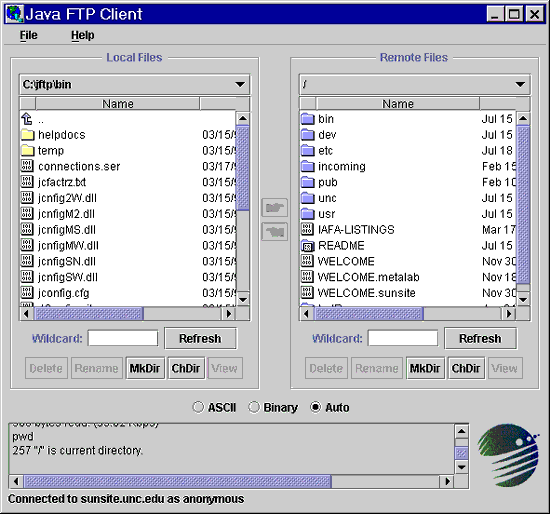Click Refresh under Local Files

coord(200,339)
